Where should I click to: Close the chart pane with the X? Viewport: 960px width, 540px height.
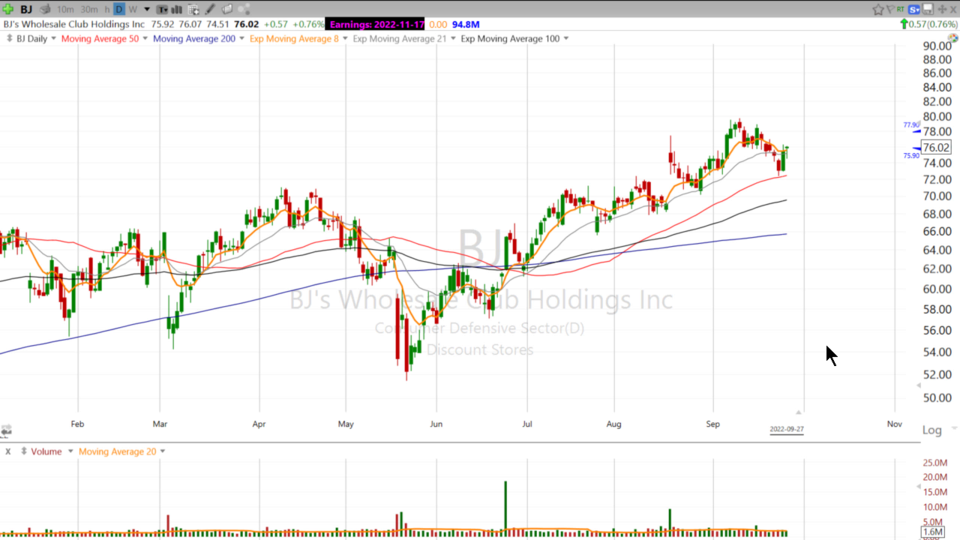click(953, 9)
